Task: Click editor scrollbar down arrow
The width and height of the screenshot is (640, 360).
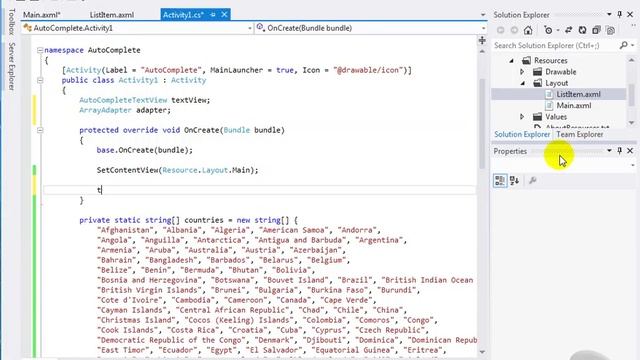Action: pos(482,351)
